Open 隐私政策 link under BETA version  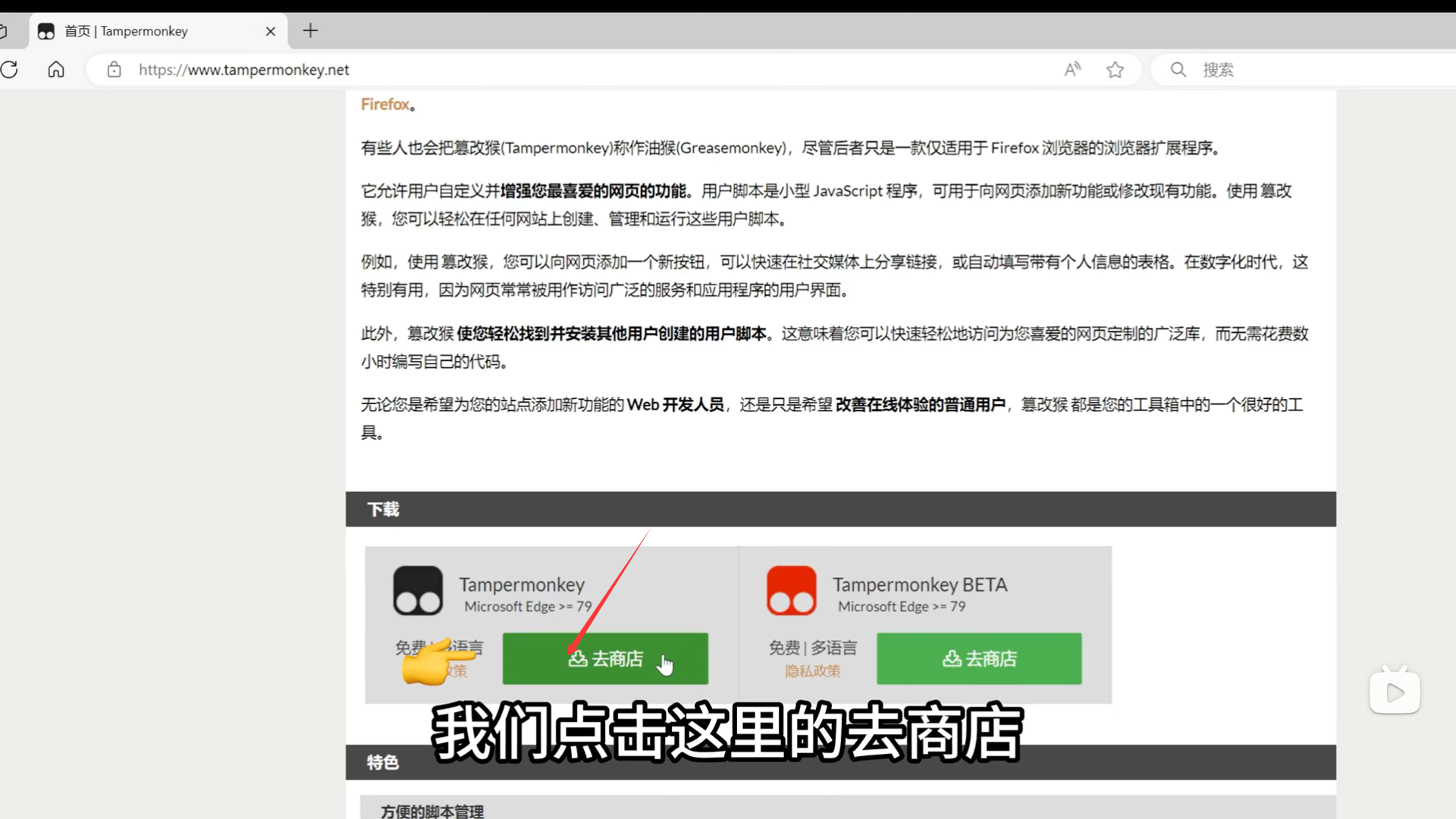(812, 671)
